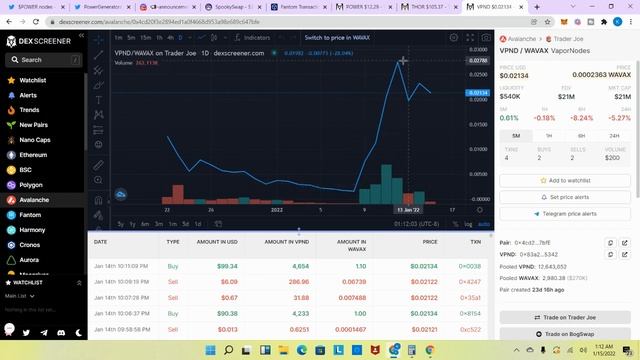The height and width of the screenshot is (360, 640).
Task: Open chart type candles icon
Action: point(214,38)
